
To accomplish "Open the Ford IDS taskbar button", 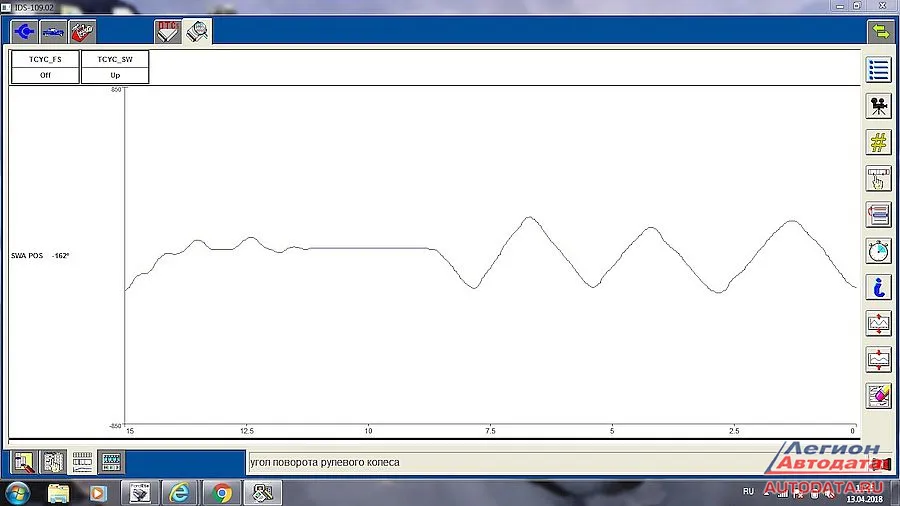I will tap(139, 493).
